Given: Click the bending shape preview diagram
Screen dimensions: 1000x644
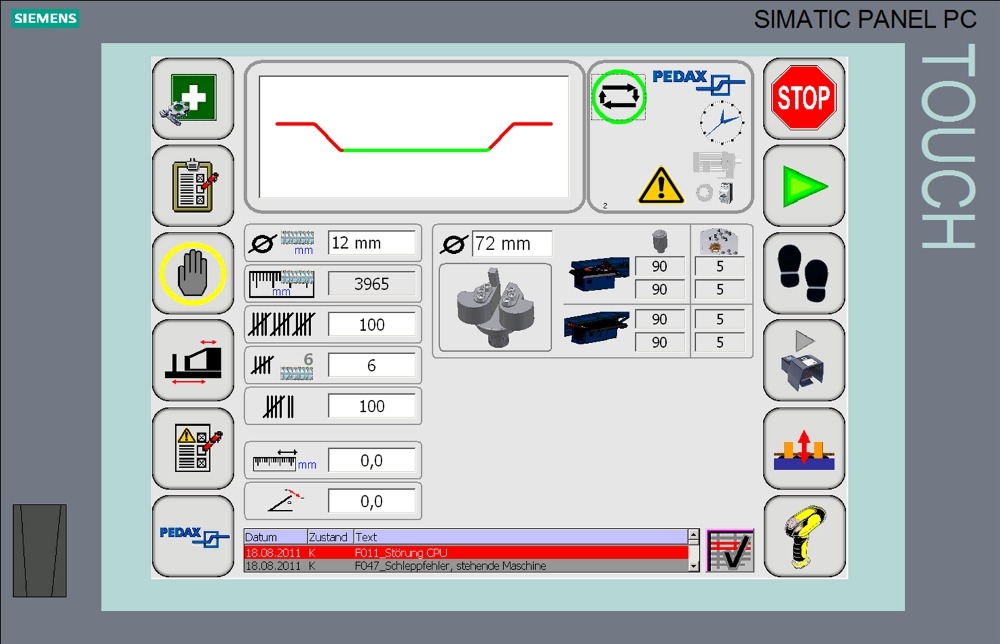Looking at the screenshot, I should (x=414, y=137).
